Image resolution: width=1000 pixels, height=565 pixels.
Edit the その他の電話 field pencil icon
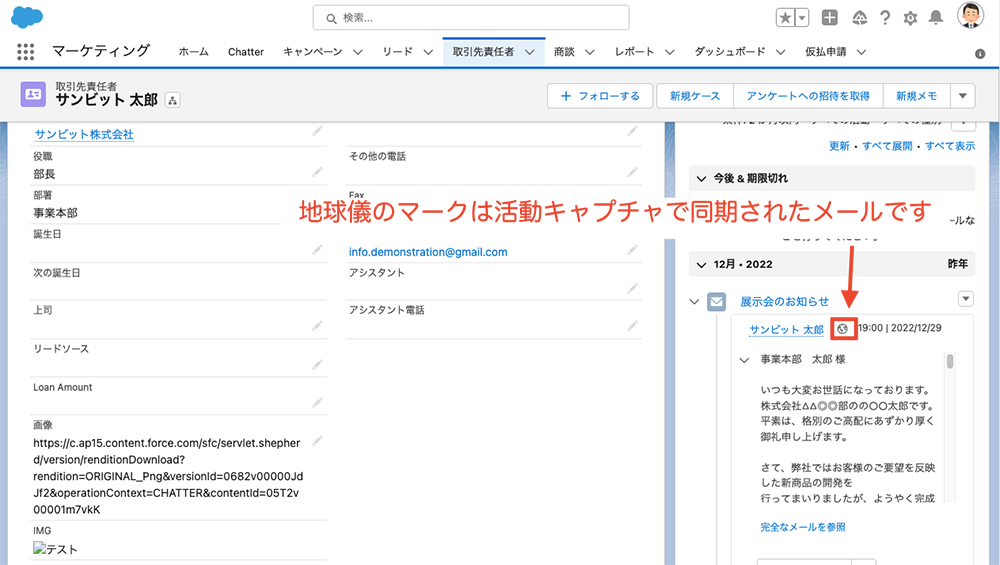pos(632,172)
